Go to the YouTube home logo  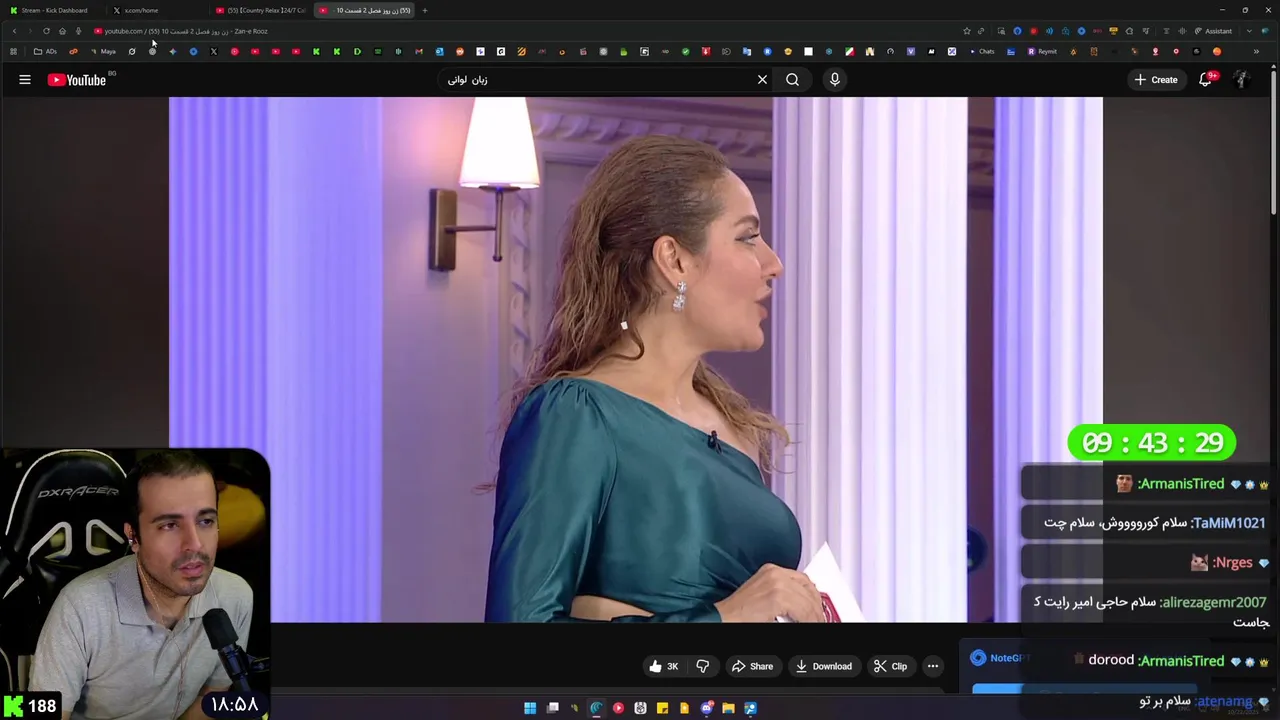77,80
